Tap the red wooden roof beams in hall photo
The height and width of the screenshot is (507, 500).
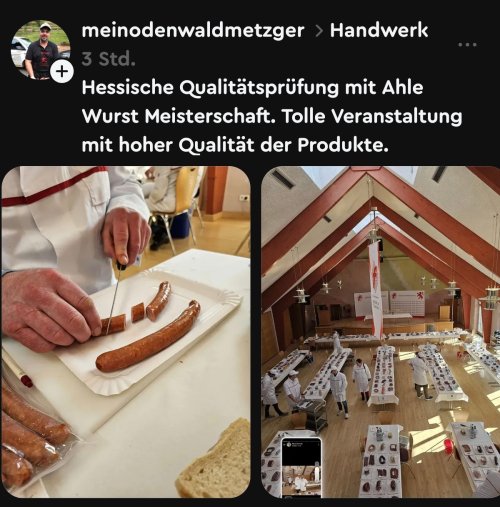pyautogui.click(x=380, y=217)
